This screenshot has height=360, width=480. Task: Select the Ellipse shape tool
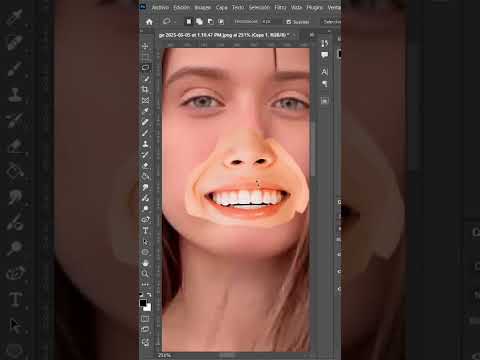[x=145, y=252]
